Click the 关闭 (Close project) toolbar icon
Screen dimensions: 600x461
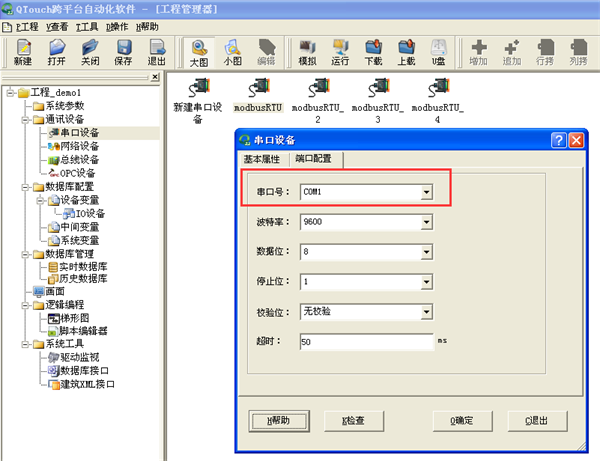[90, 52]
